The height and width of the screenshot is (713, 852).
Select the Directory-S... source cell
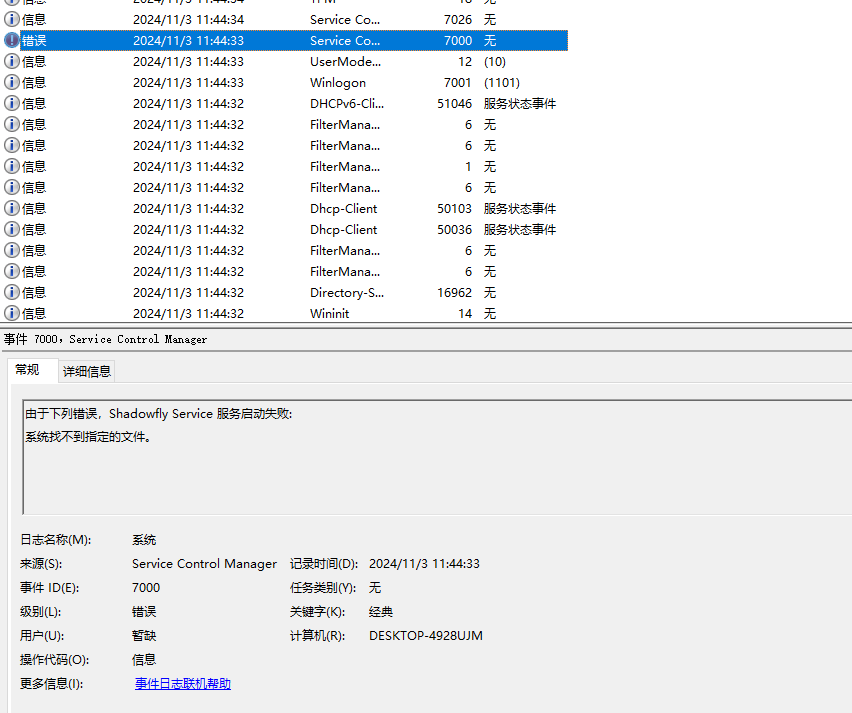pyautogui.click(x=347, y=292)
